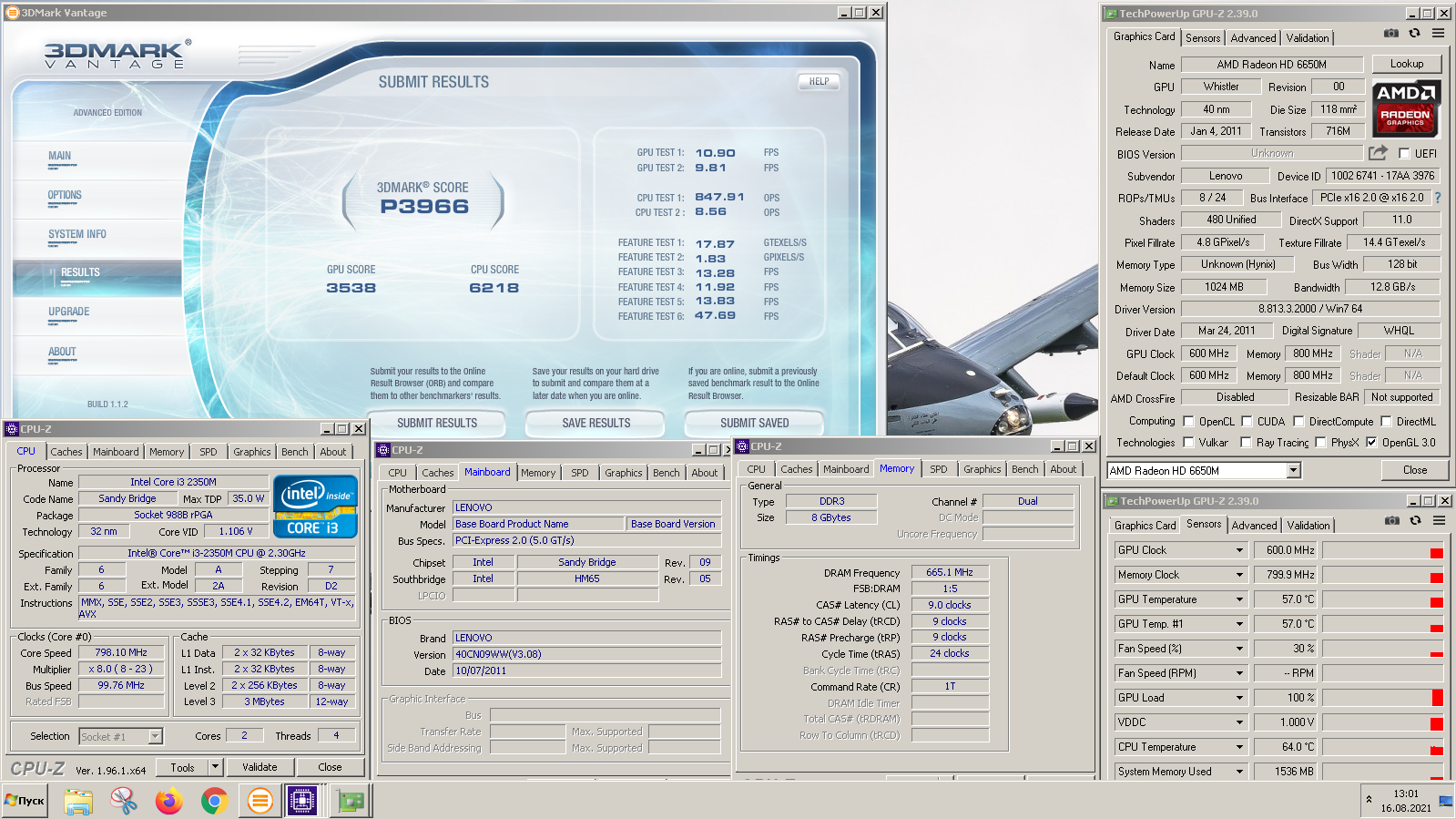Show hidden system tray icons
The height and width of the screenshot is (819, 1456).
click(x=1369, y=799)
